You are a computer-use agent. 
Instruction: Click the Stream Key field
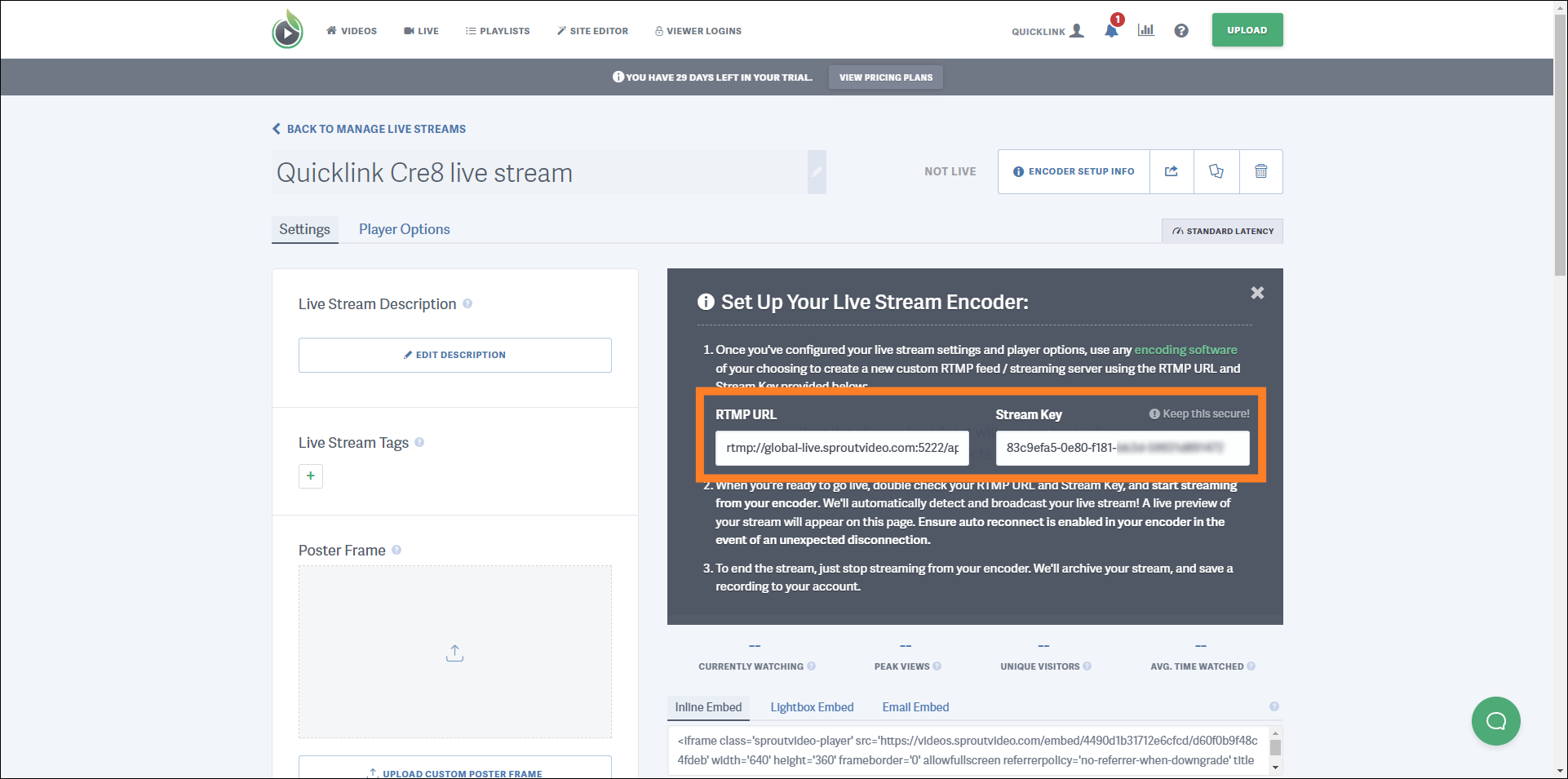click(x=1123, y=448)
